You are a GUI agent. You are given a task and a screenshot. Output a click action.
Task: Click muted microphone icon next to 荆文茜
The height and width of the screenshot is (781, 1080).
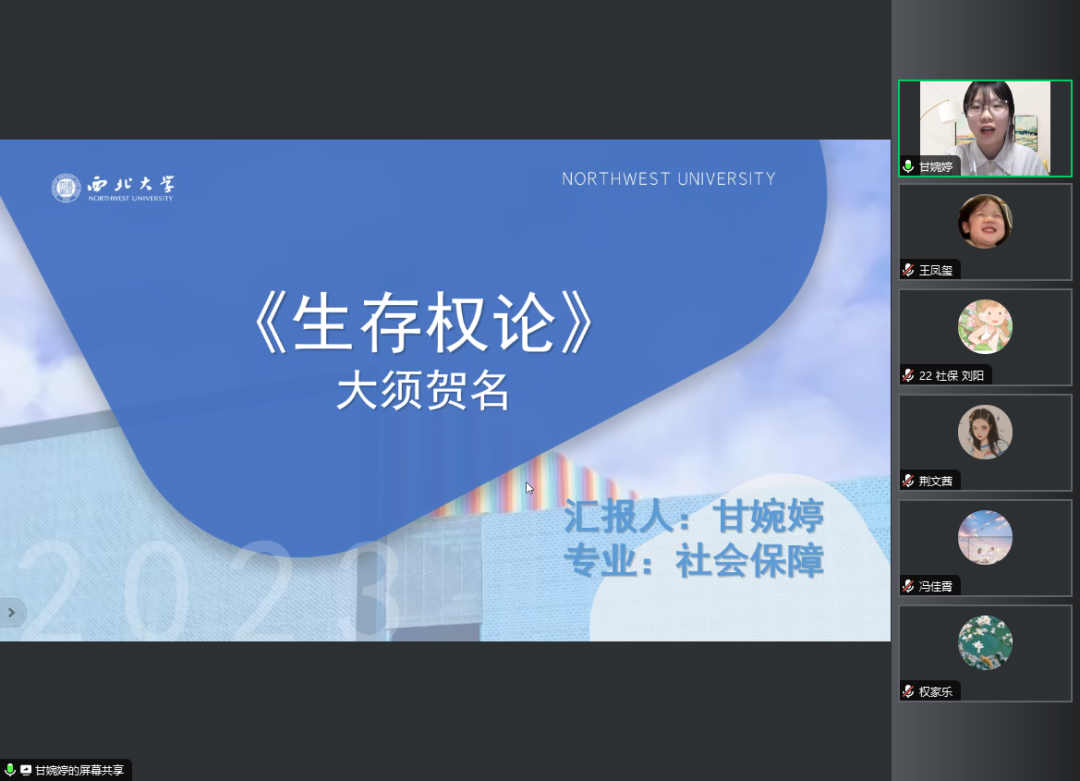908,481
